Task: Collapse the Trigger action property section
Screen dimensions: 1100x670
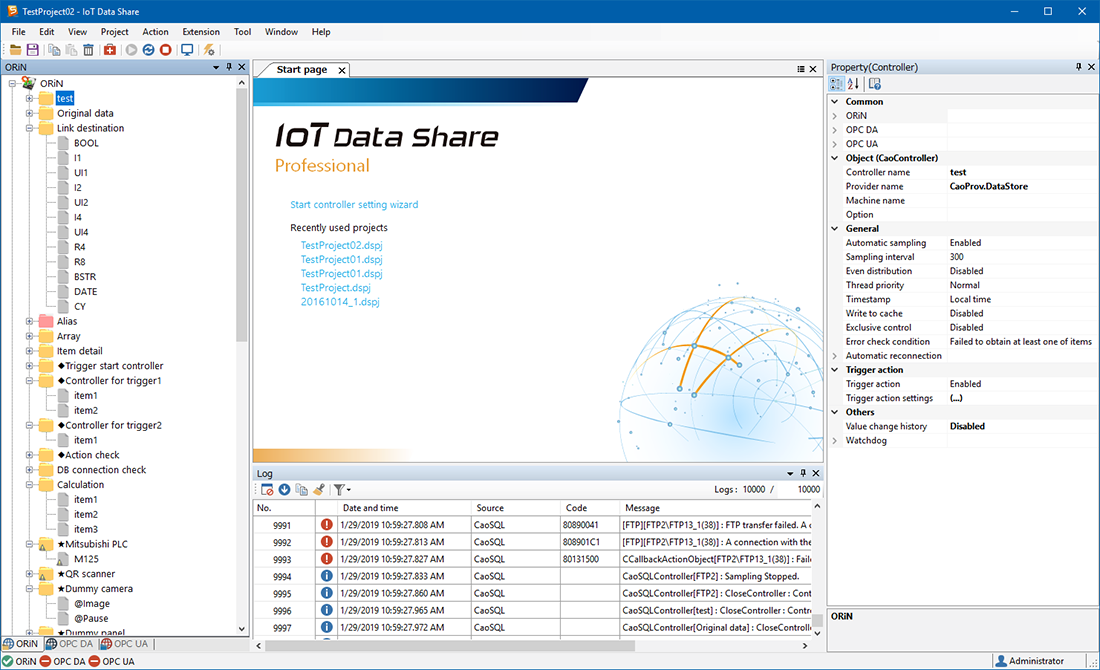Action: coord(835,369)
